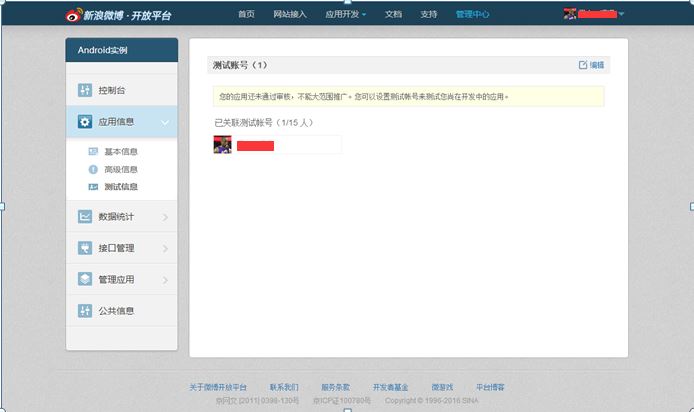This screenshot has width=694, height=412.
Task: Open 支持 in top navigation
Action: pos(428,14)
